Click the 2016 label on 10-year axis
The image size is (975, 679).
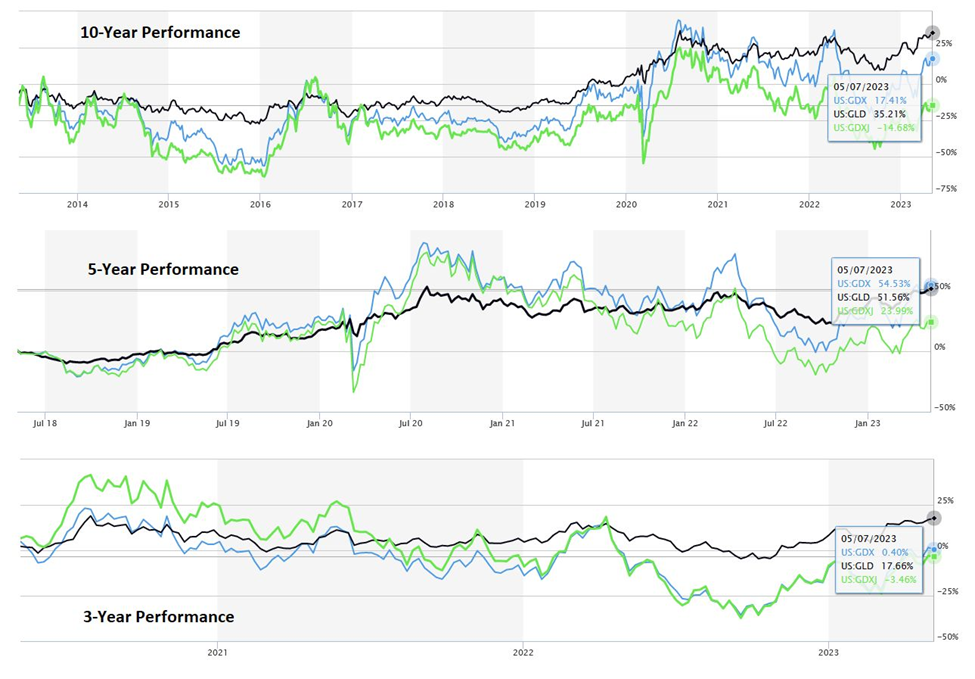(260, 203)
